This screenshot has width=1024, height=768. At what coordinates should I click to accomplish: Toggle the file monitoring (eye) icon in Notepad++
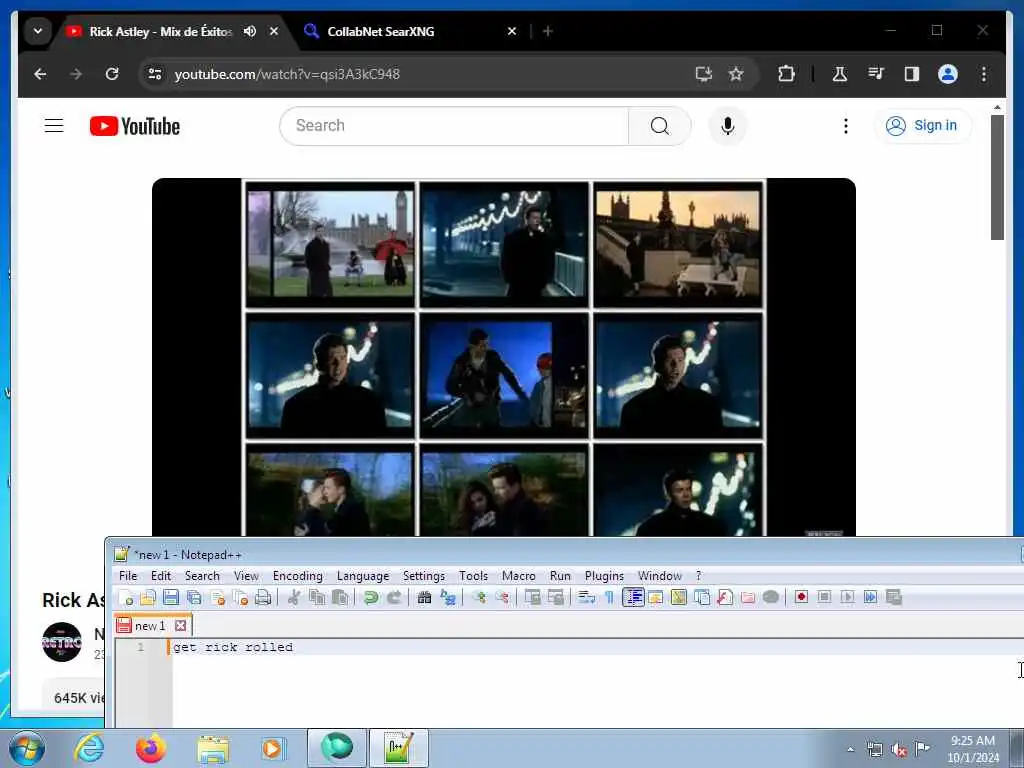(771, 597)
